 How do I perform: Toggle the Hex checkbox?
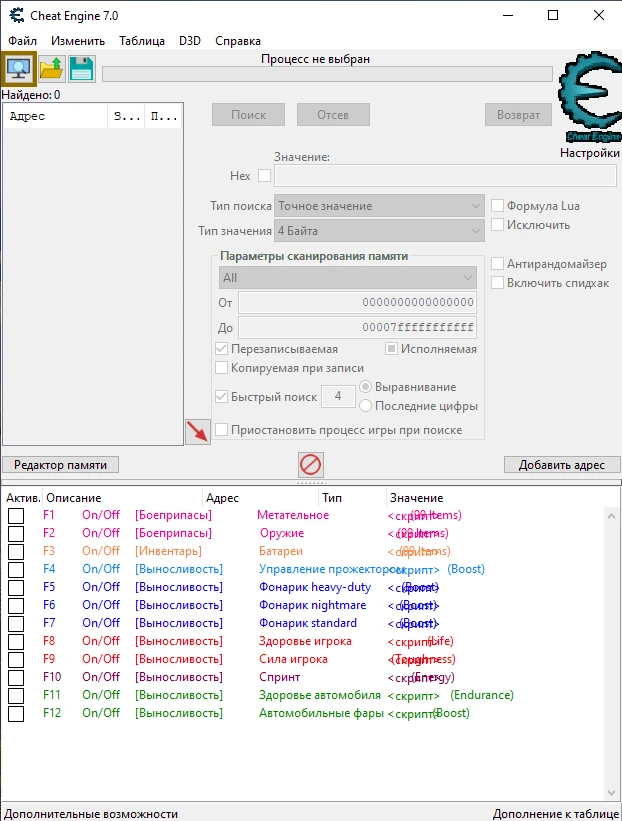(264, 175)
